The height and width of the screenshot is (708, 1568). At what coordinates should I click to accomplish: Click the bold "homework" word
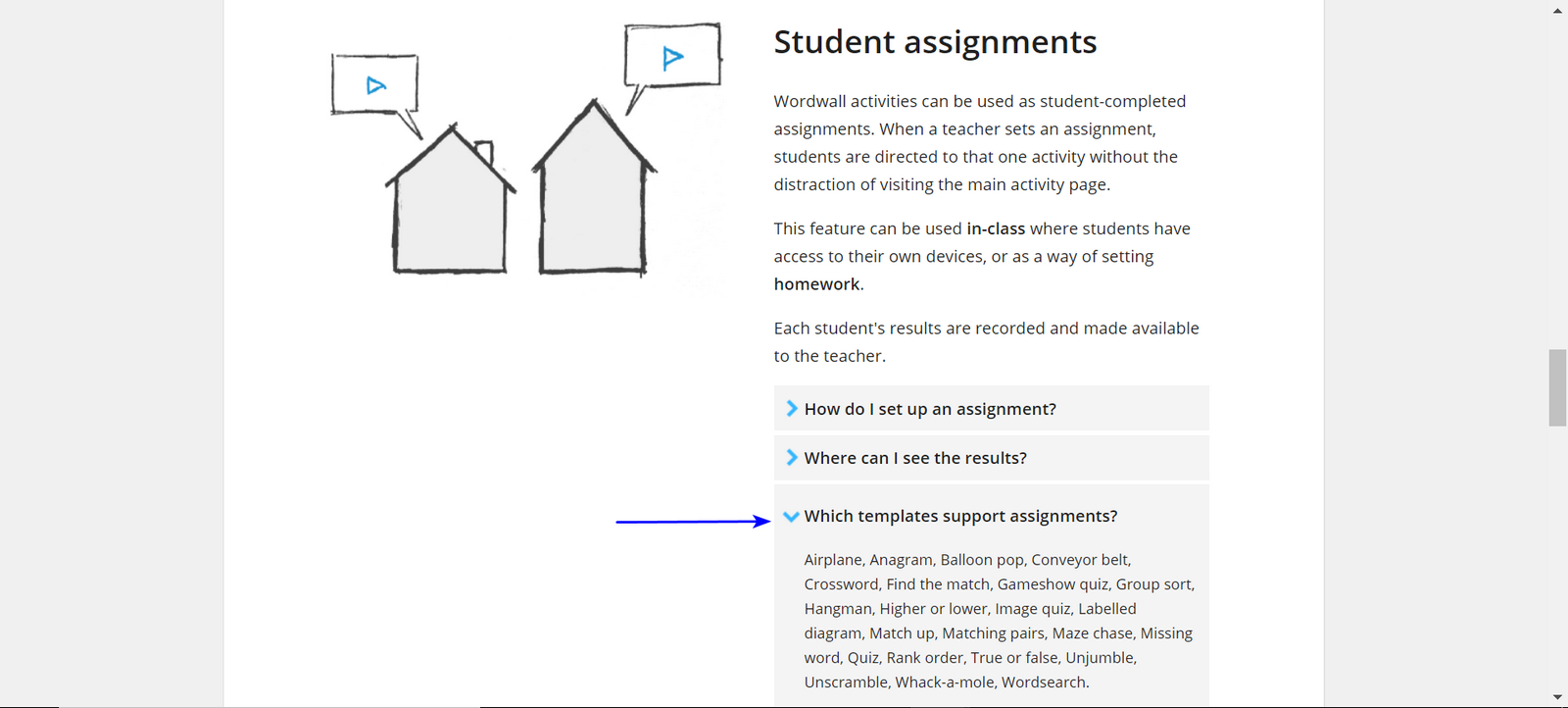coord(816,284)
